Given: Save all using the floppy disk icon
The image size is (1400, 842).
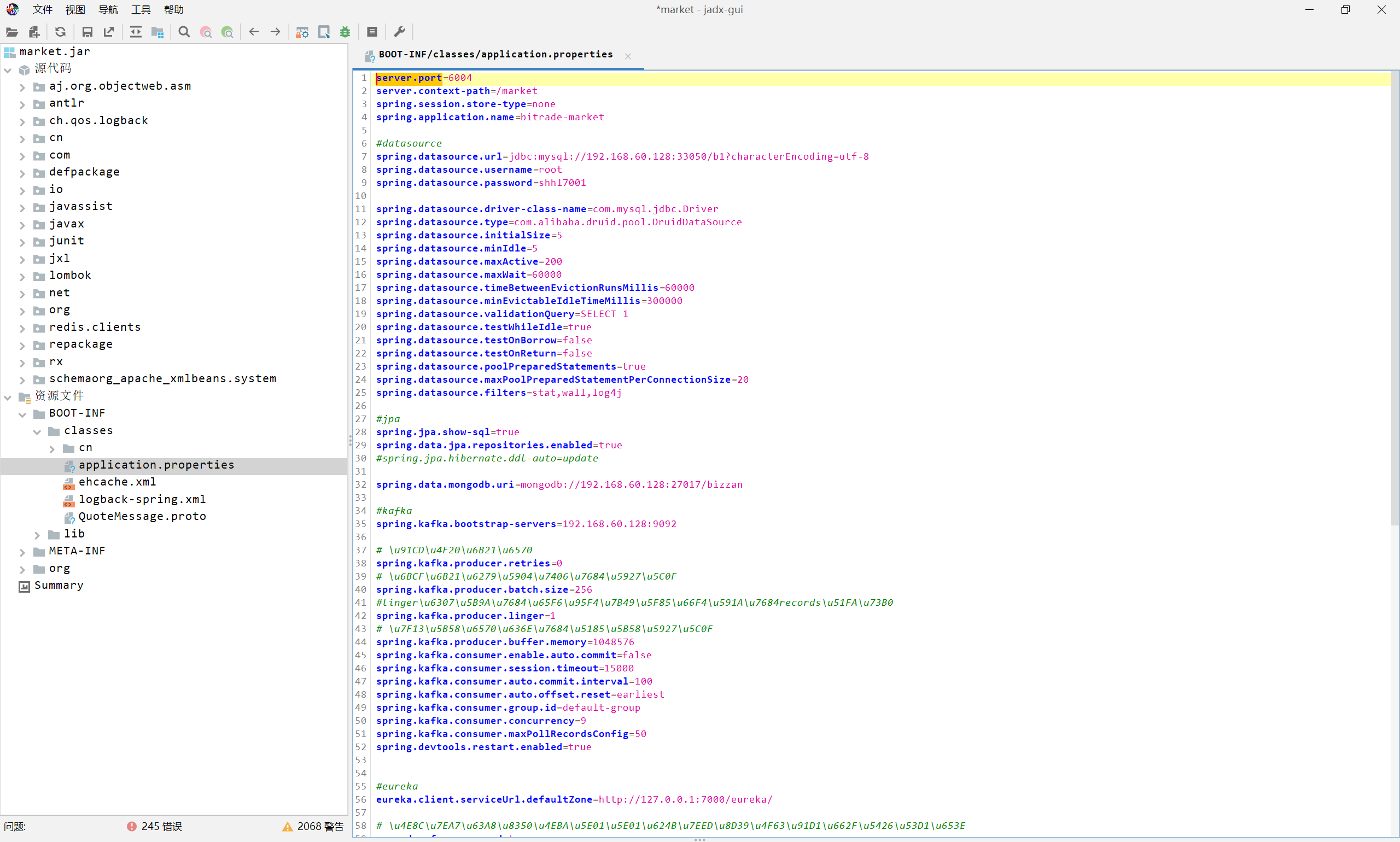Looking at the screenshot, I should coord(87,32).
